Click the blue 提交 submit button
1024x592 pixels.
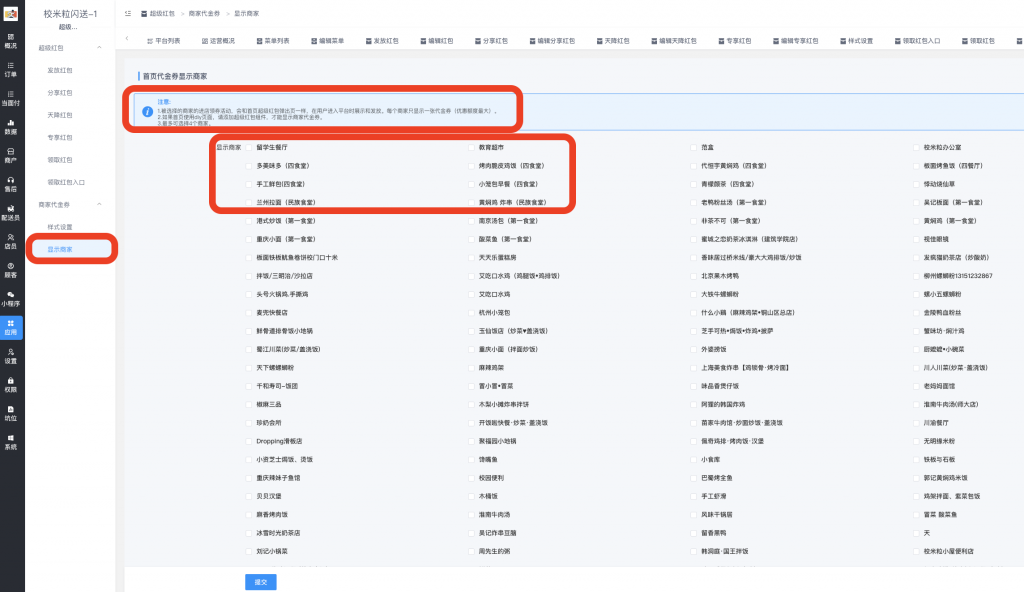pos(261,581)
